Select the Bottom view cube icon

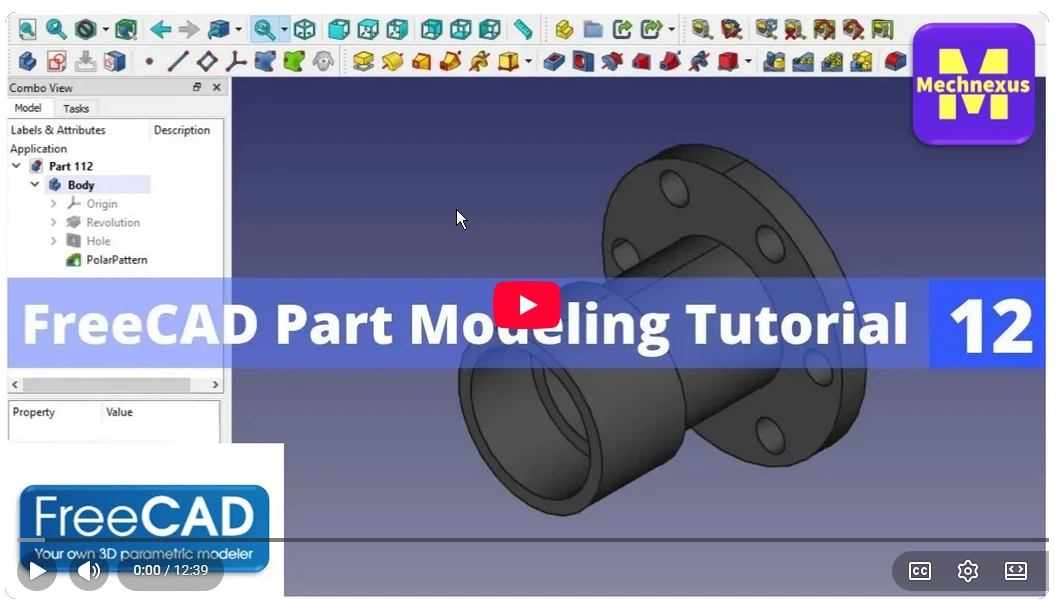pyautogui.click(x=460, y=29)
